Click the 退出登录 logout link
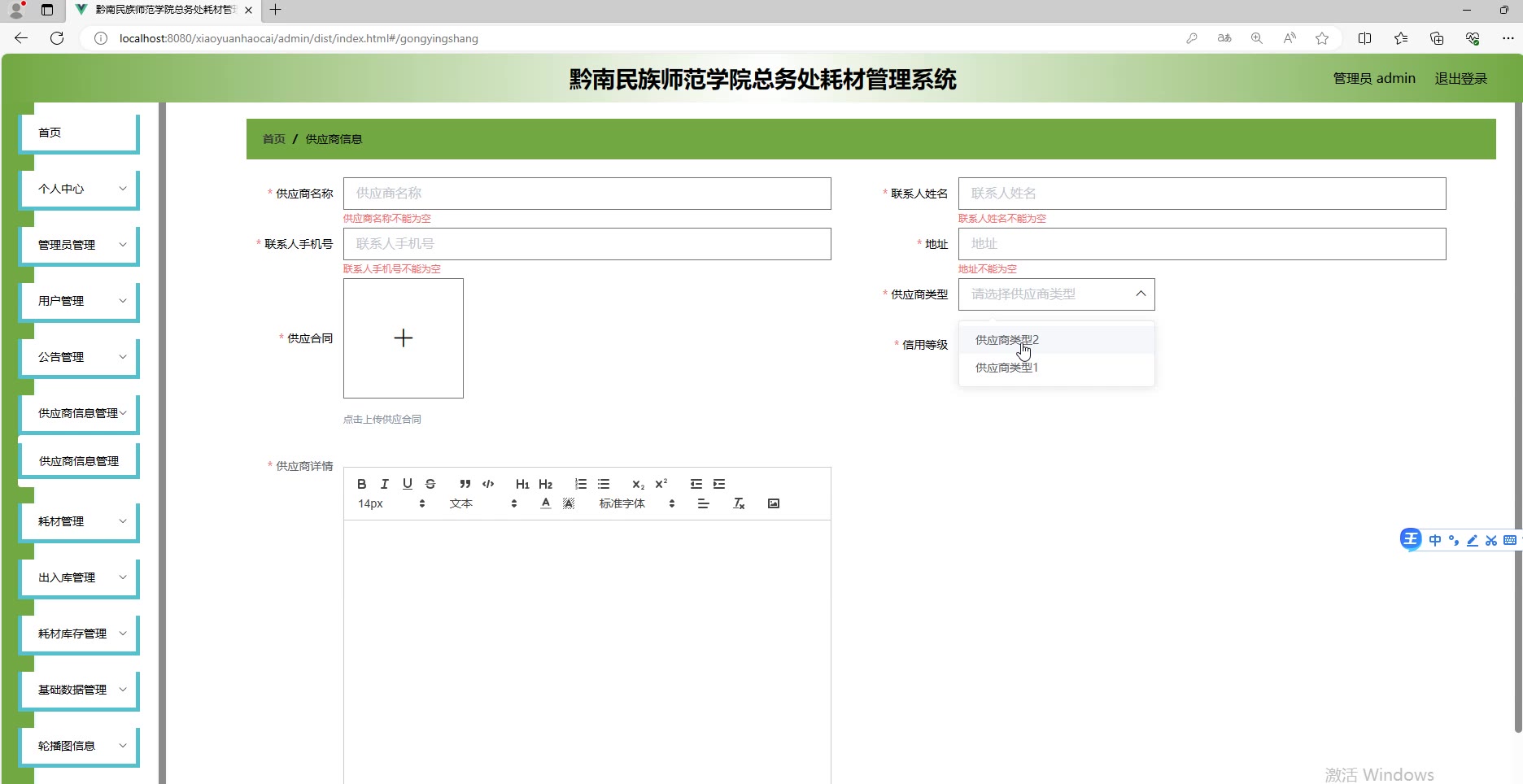1523x784 pixels. [1460, 79]
